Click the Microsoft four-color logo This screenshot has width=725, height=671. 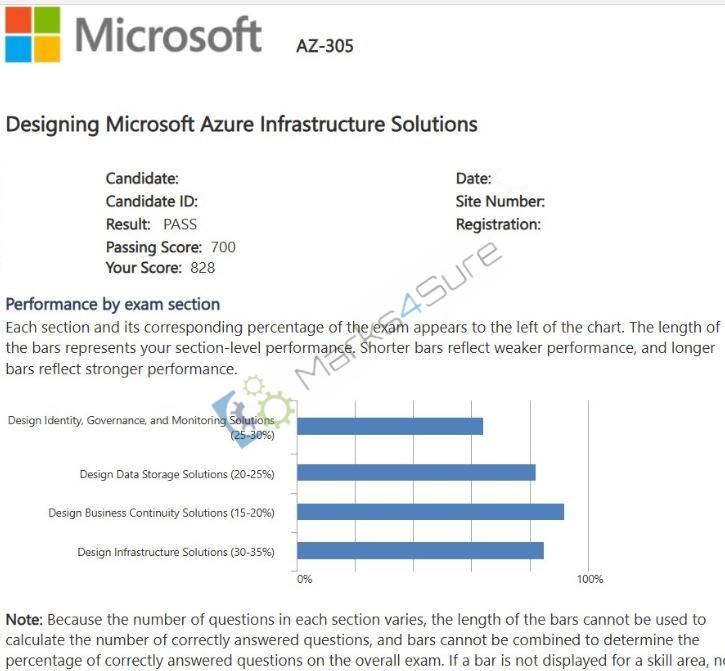(x=33, y=35)
